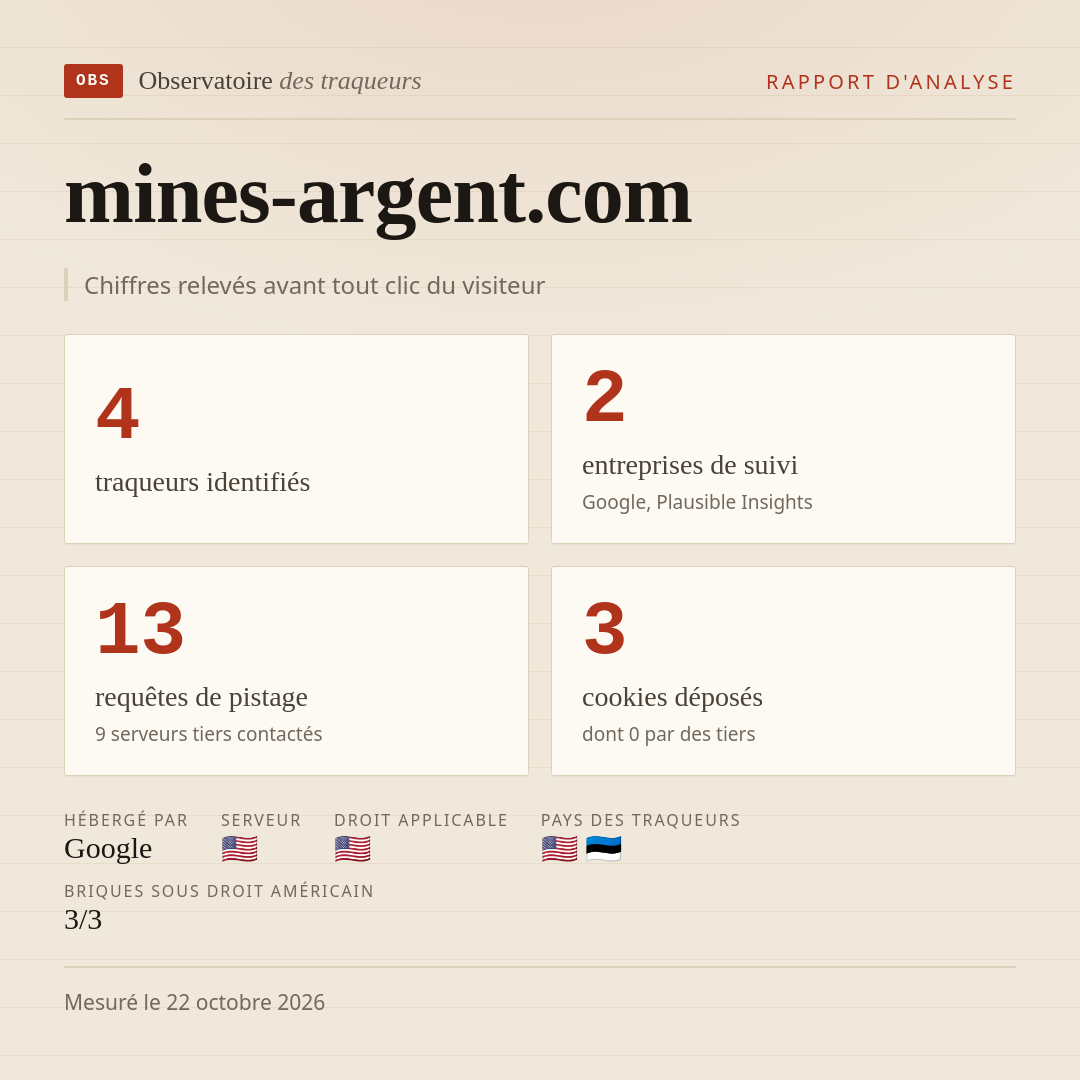1080x1080 pixels.
Task: Click the Hébergé par label
Action: 126,820
